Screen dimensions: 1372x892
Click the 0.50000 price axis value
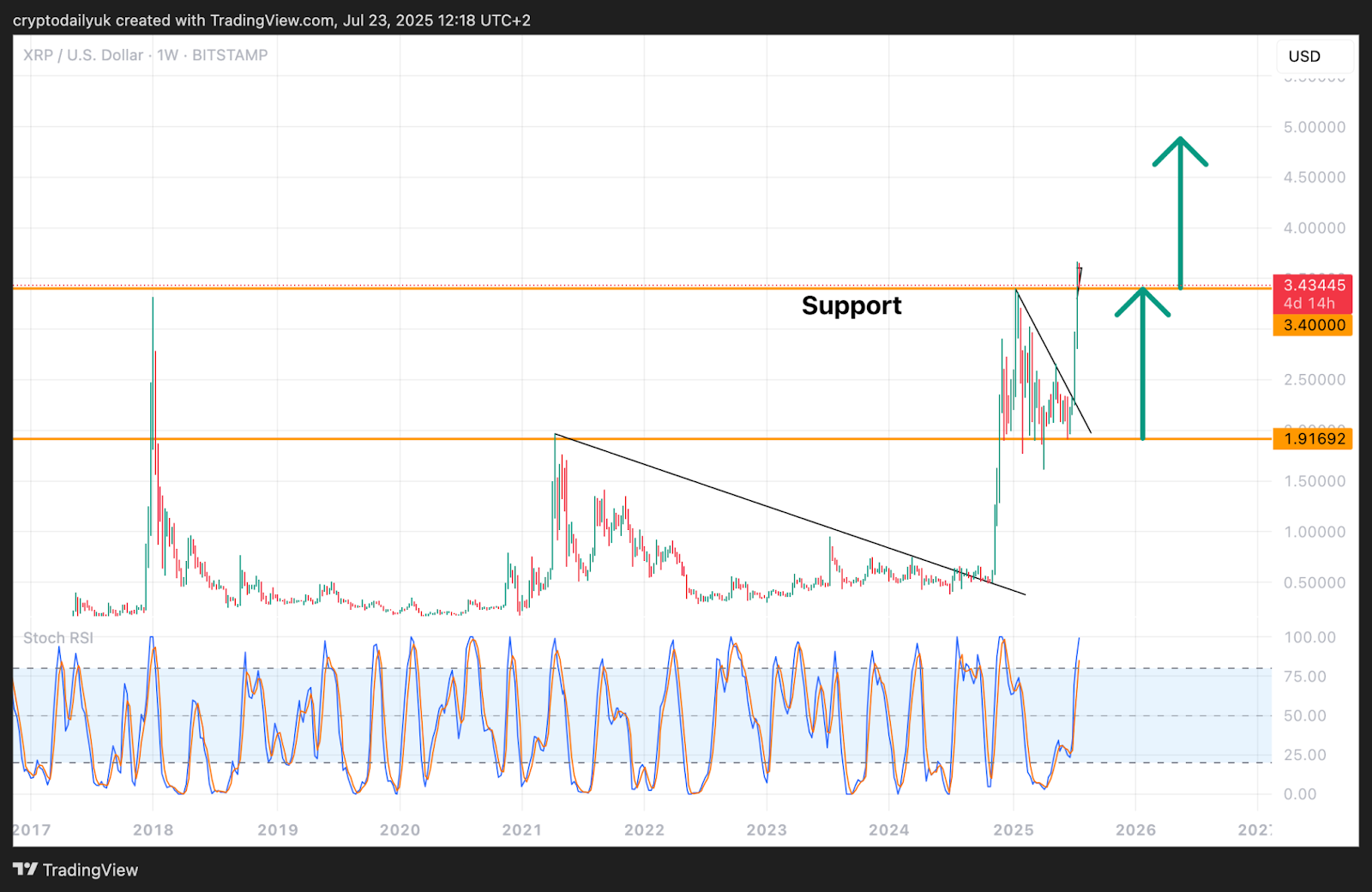point(1315,582)
